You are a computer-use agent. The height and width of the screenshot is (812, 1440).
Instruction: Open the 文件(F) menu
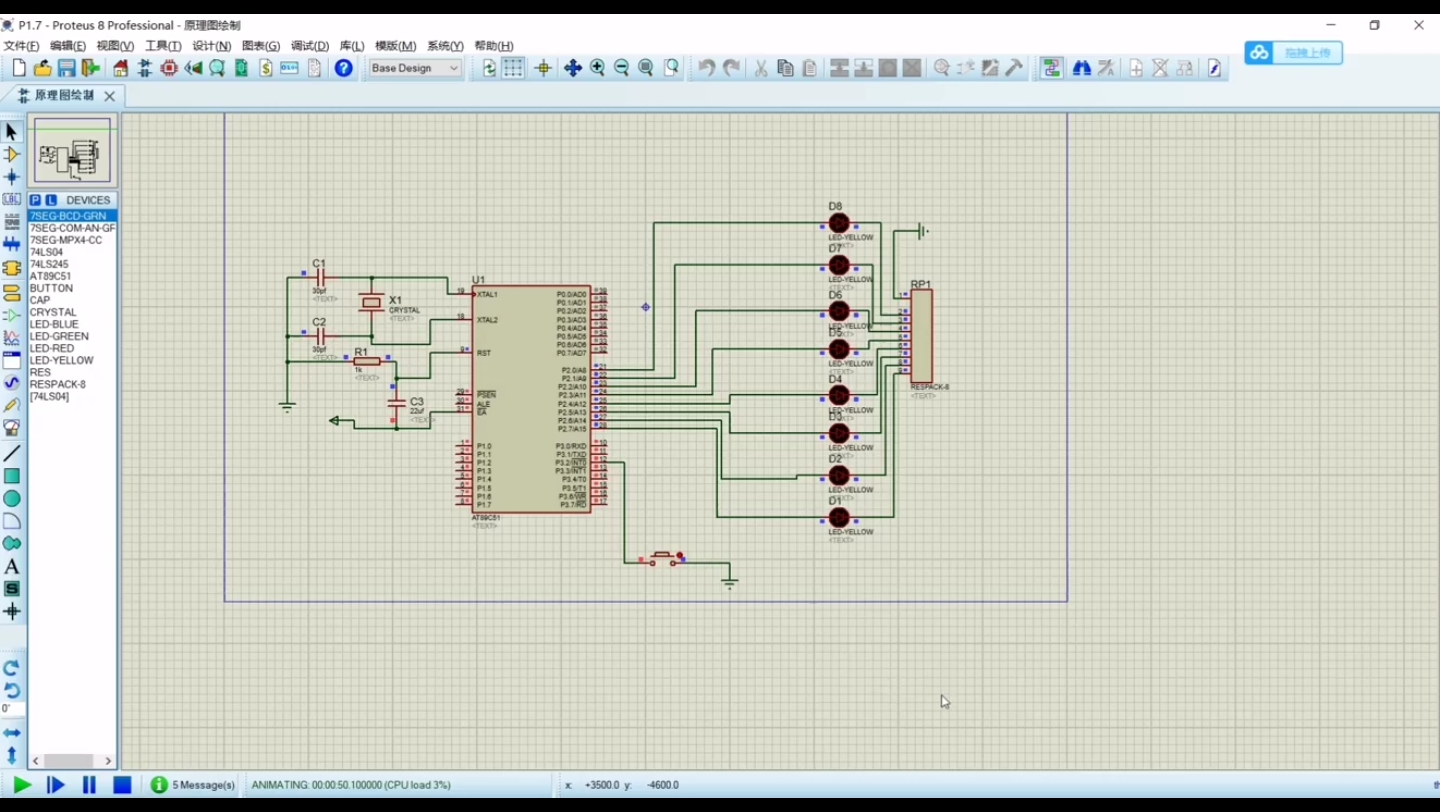21,46
